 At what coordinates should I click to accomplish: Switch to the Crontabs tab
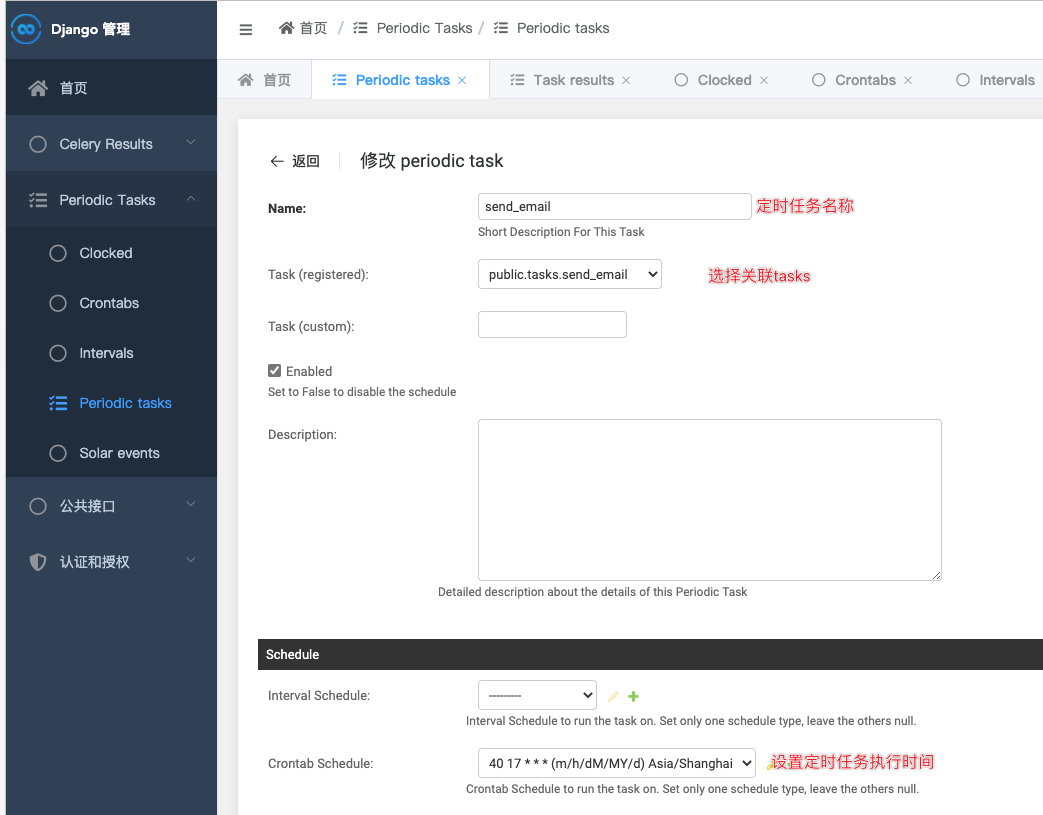[862, 80]
